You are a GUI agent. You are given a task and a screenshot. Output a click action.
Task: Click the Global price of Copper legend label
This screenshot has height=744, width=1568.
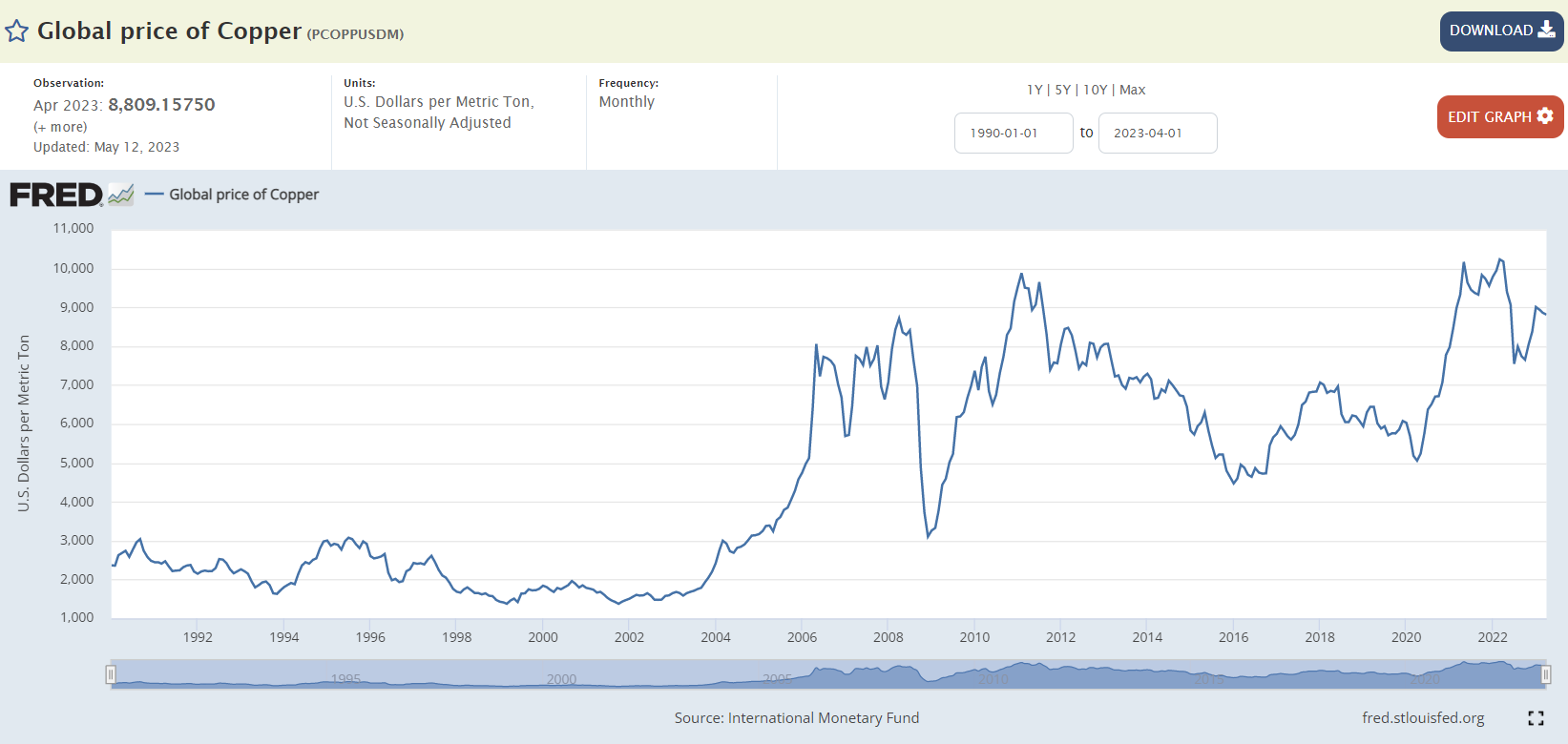pos(243,195)
